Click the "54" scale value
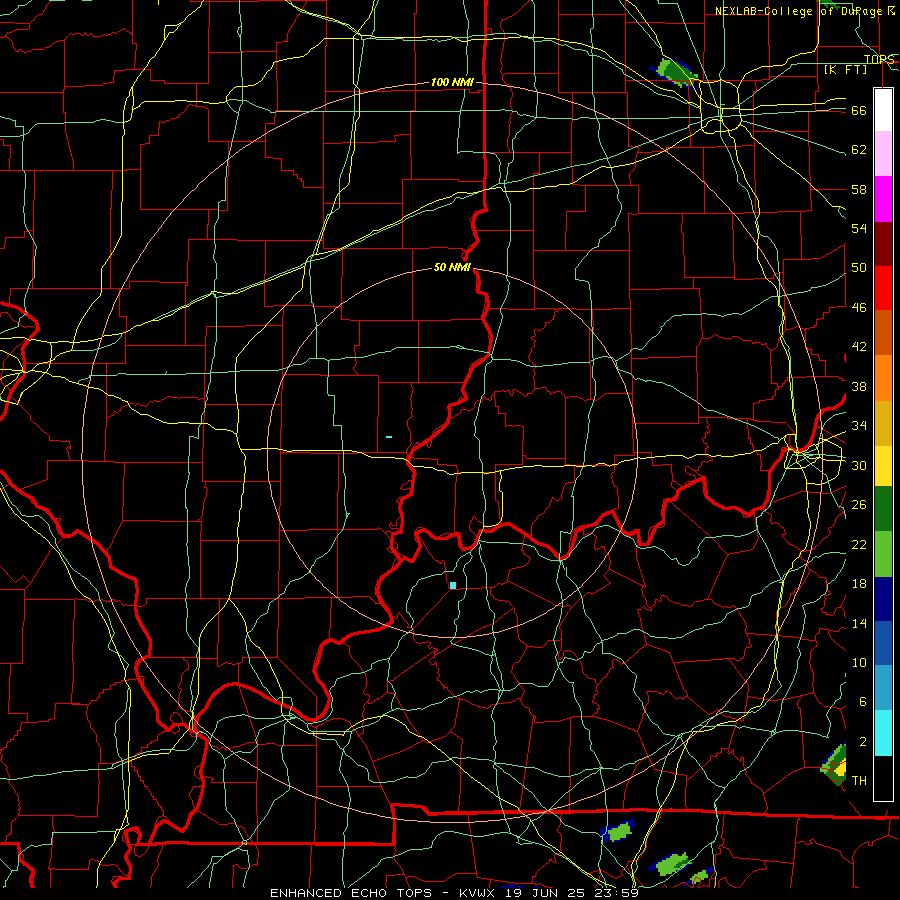Viewport: 900px width, 900px height. 859,228
